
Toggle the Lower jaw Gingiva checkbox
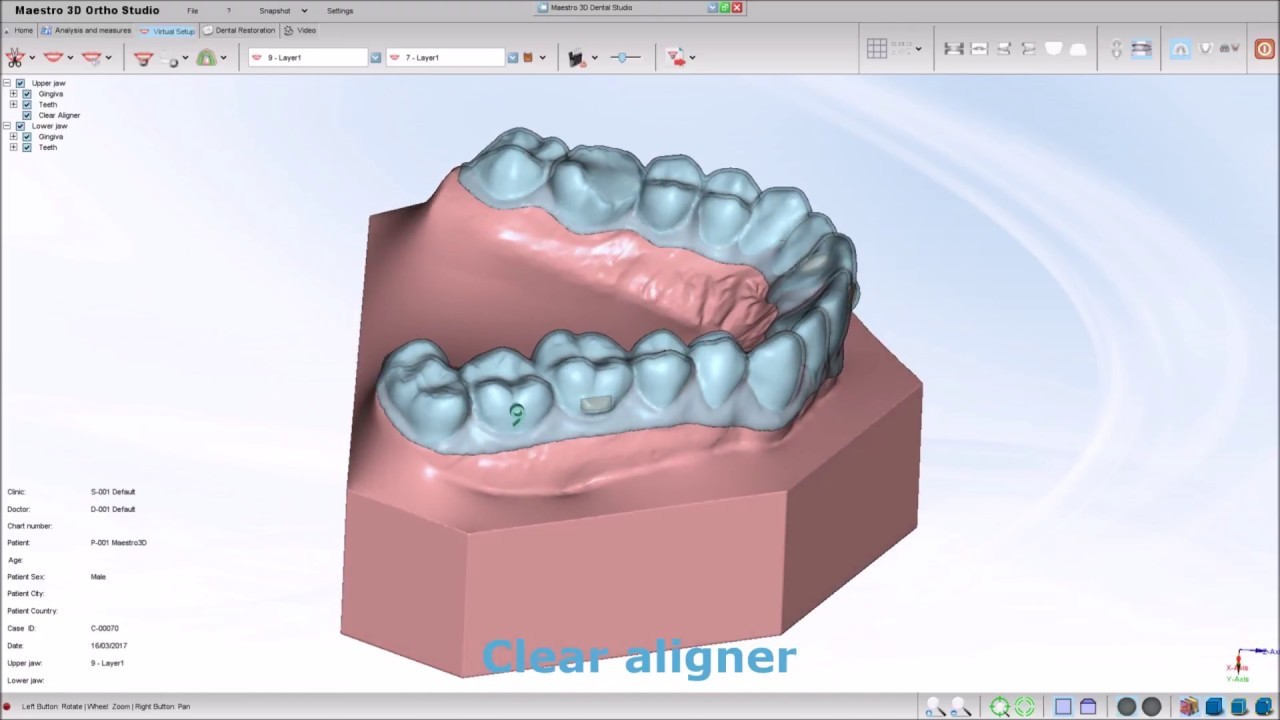(27, 136)
